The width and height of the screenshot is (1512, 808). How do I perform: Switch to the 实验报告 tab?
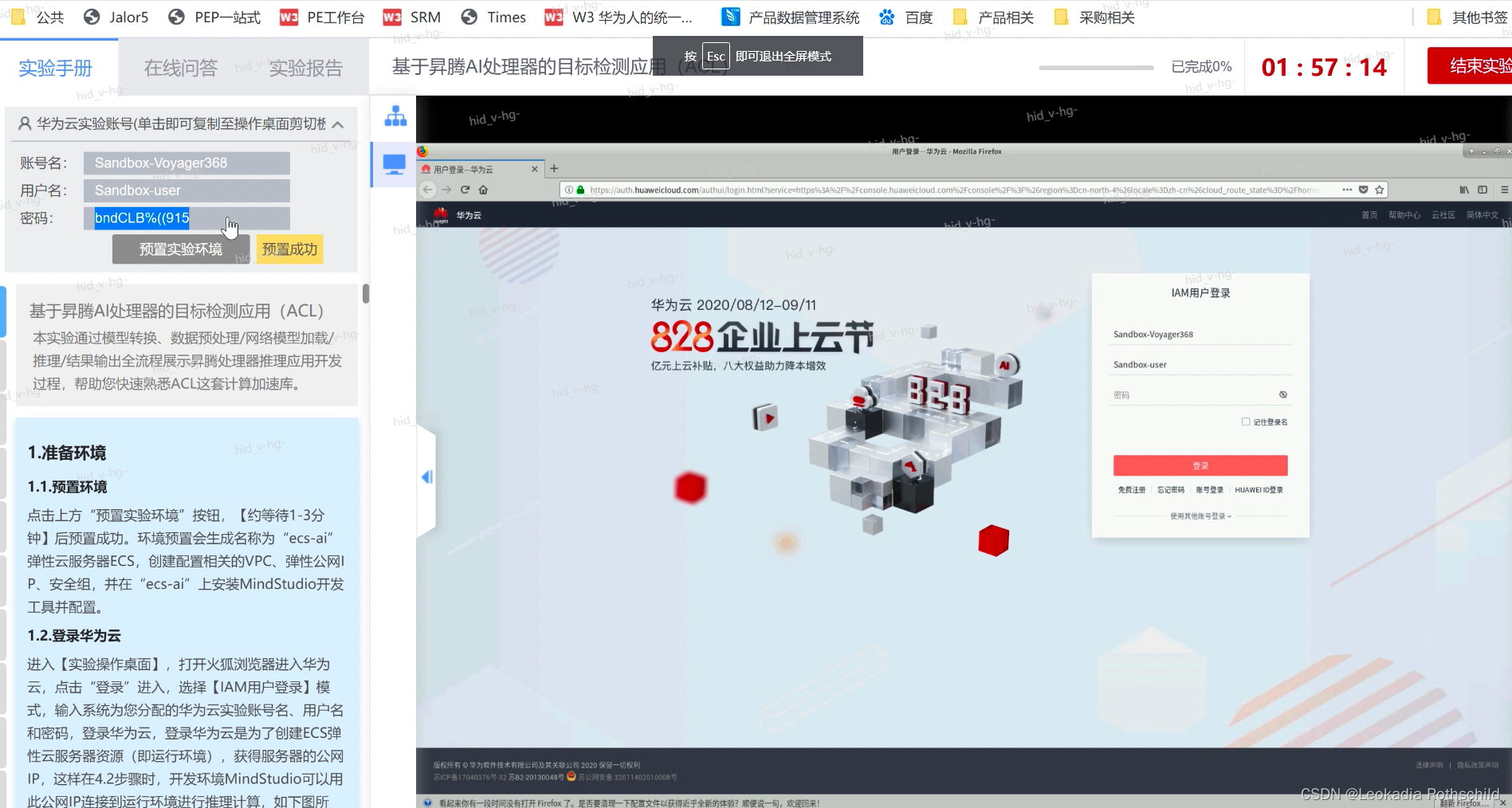click(305, 68)
